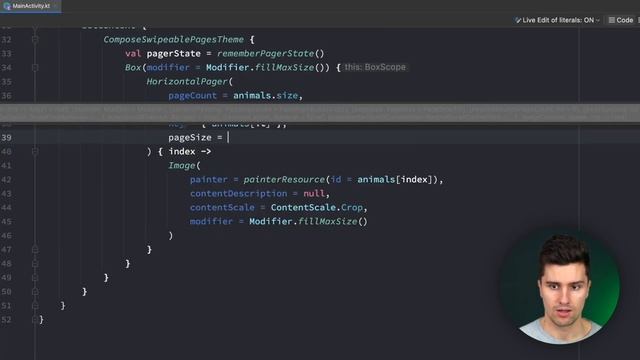Click animals.size on line 36
640x360 pixels.
(266, 96)
